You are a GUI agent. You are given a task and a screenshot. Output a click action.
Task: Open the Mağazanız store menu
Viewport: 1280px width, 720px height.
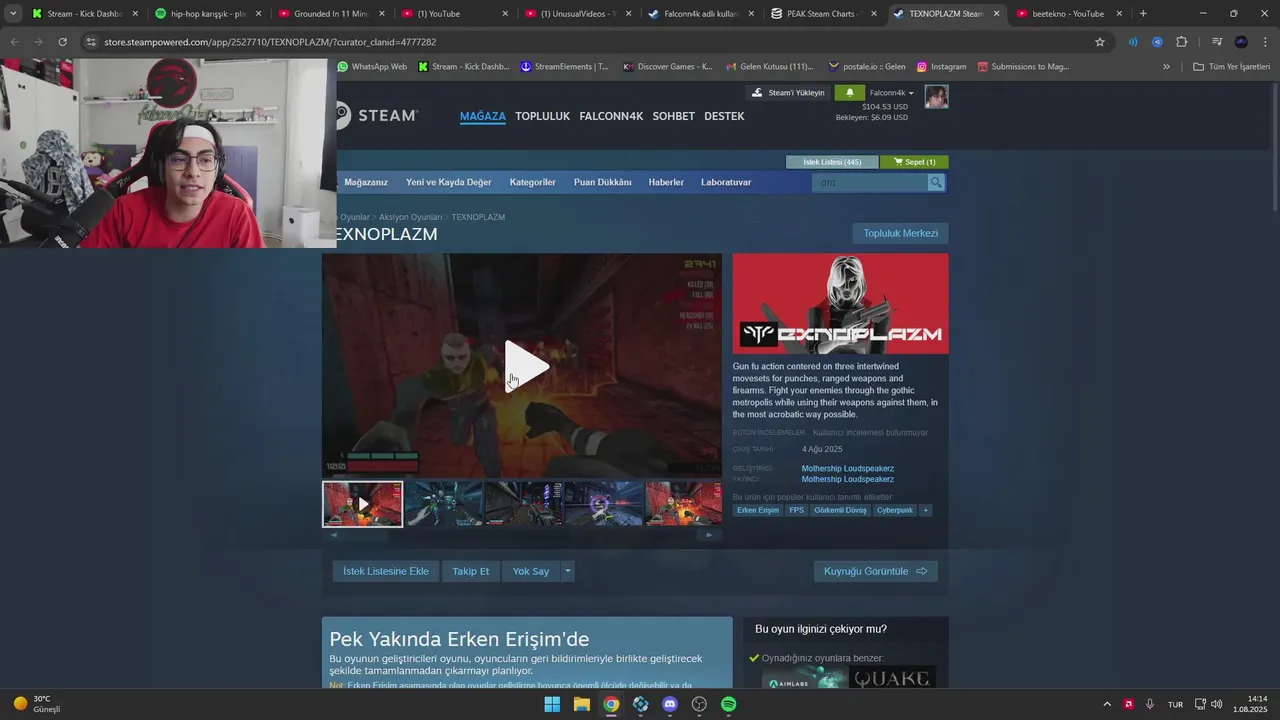coord(366,182)
